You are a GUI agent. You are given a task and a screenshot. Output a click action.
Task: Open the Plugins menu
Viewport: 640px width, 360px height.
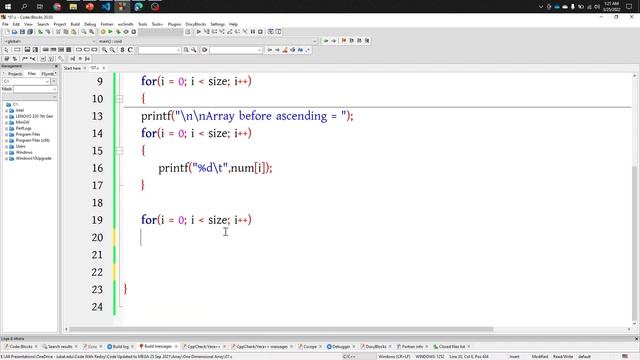[174, 24]
